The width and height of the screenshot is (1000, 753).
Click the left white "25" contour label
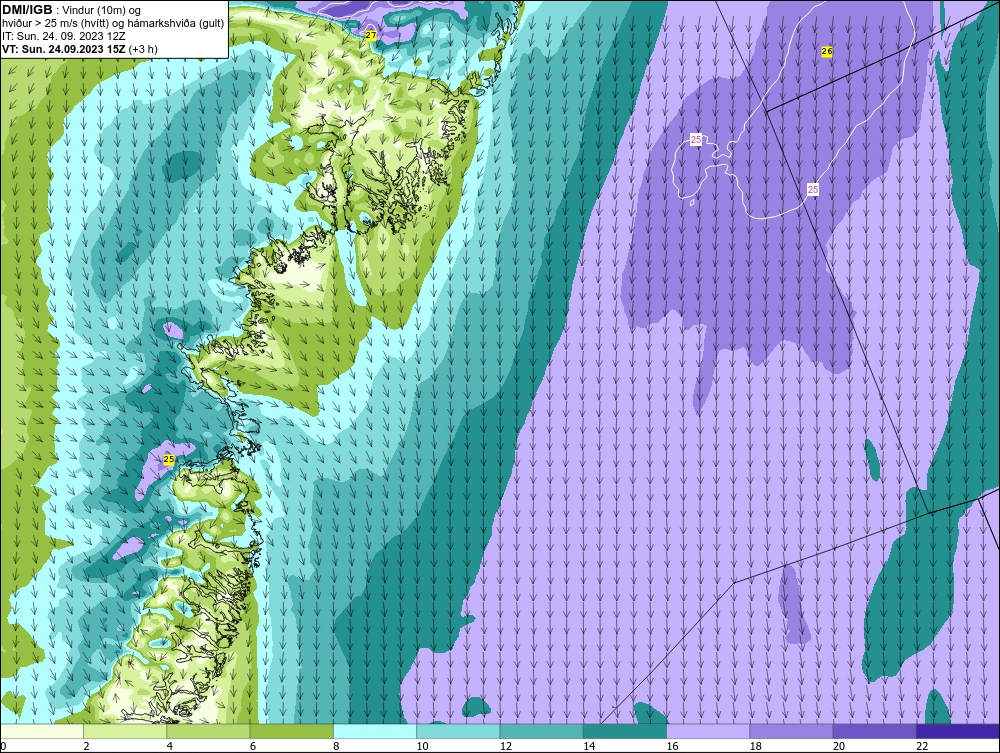click(x=696, y=140)
